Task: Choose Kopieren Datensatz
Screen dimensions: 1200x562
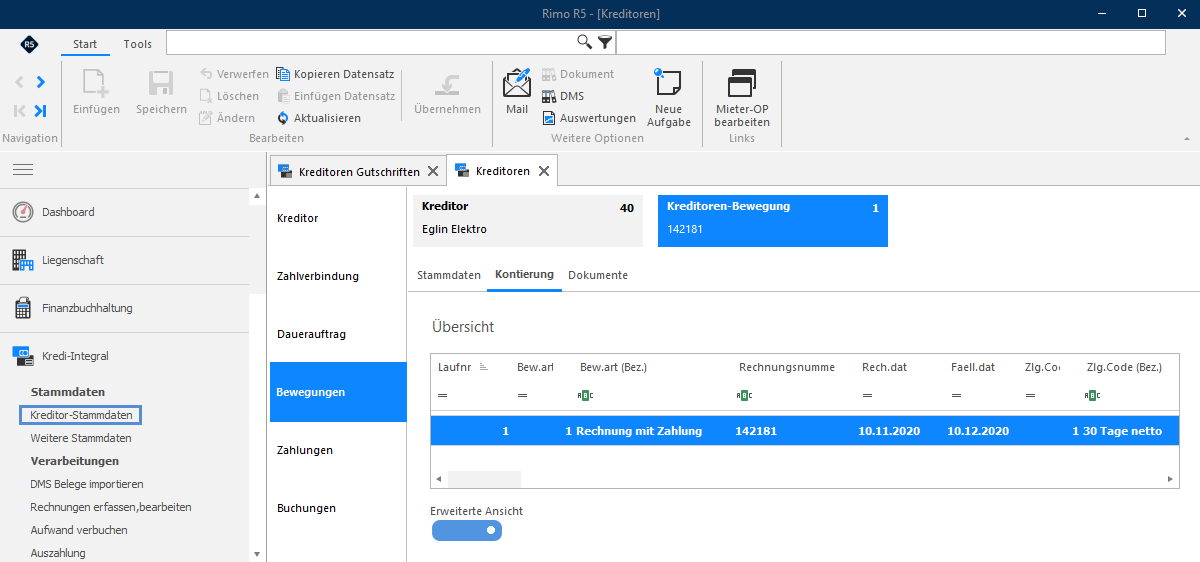Action: point(335,74)
